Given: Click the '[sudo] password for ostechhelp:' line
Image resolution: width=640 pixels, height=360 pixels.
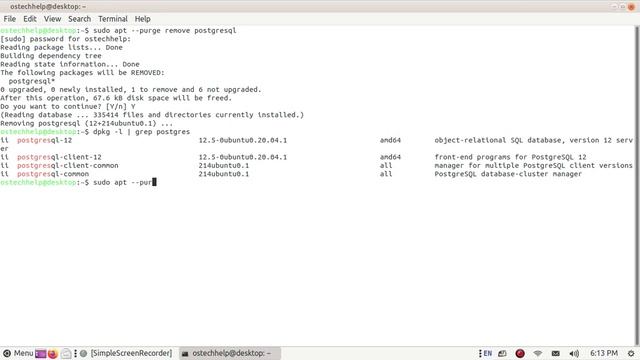Looking at the screenshot, I should tap(66, 39).
